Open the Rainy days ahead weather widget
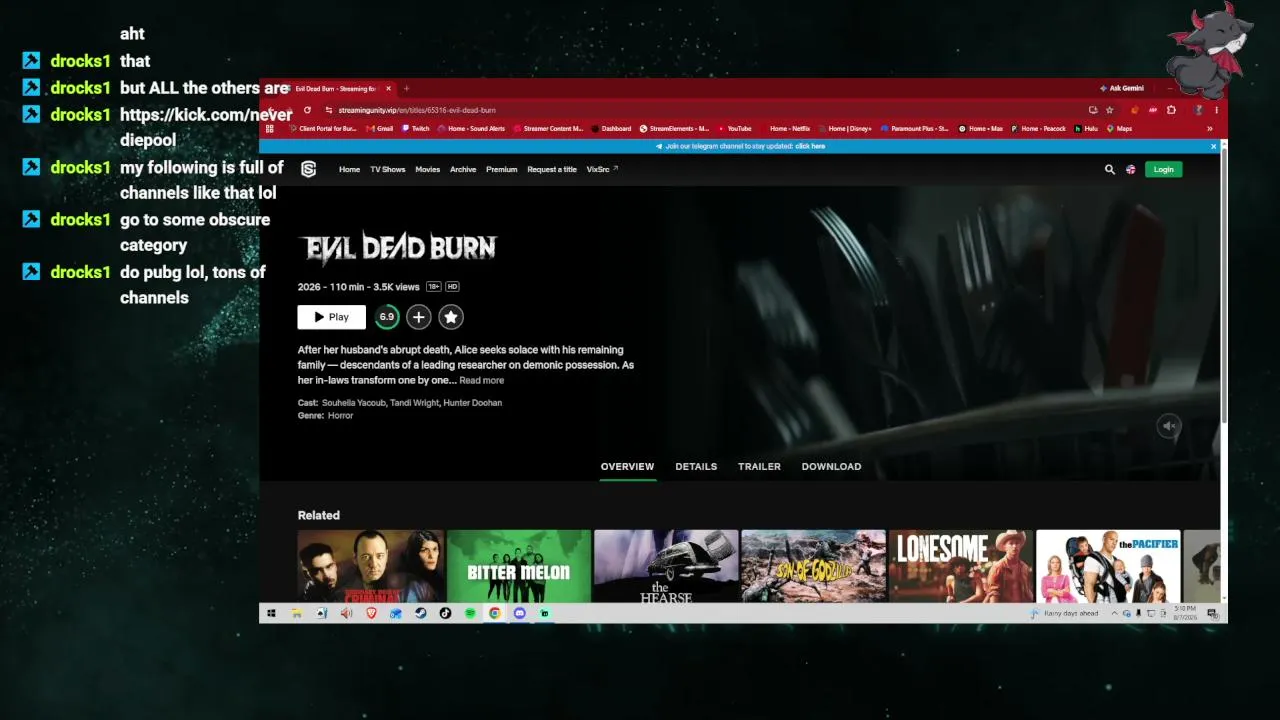Viewport: 1280px width, 720px height. click(x=1064, y=613)
